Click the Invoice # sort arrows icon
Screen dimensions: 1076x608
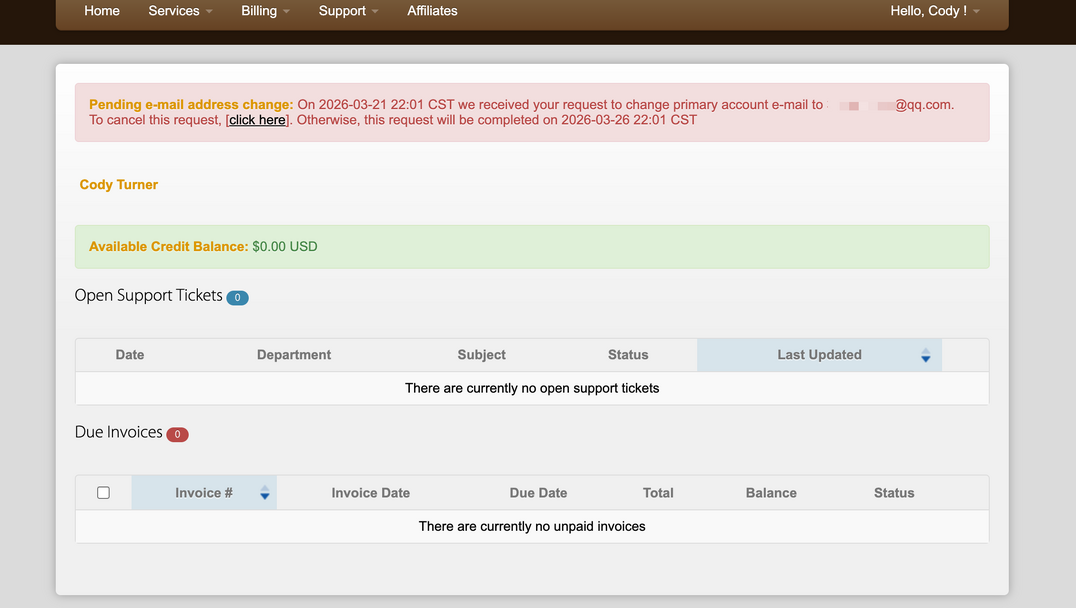[x=264, y=493]
